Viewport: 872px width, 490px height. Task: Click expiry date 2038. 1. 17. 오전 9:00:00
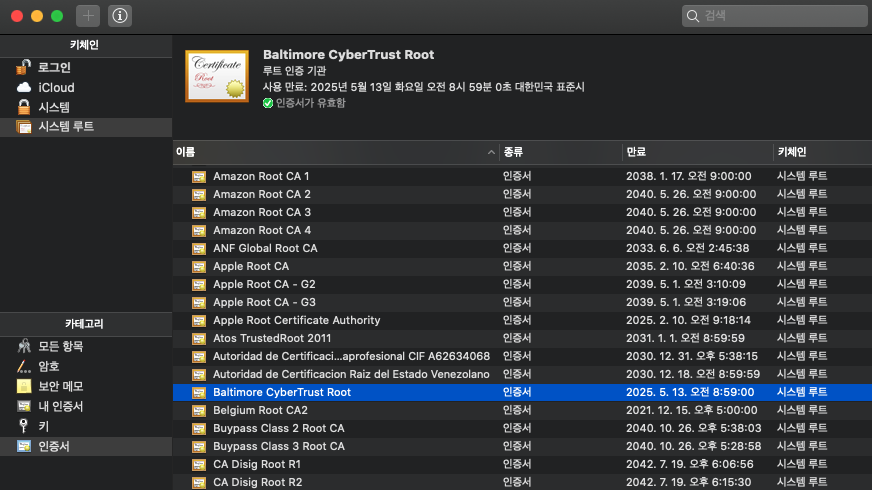tap(688, 176)
